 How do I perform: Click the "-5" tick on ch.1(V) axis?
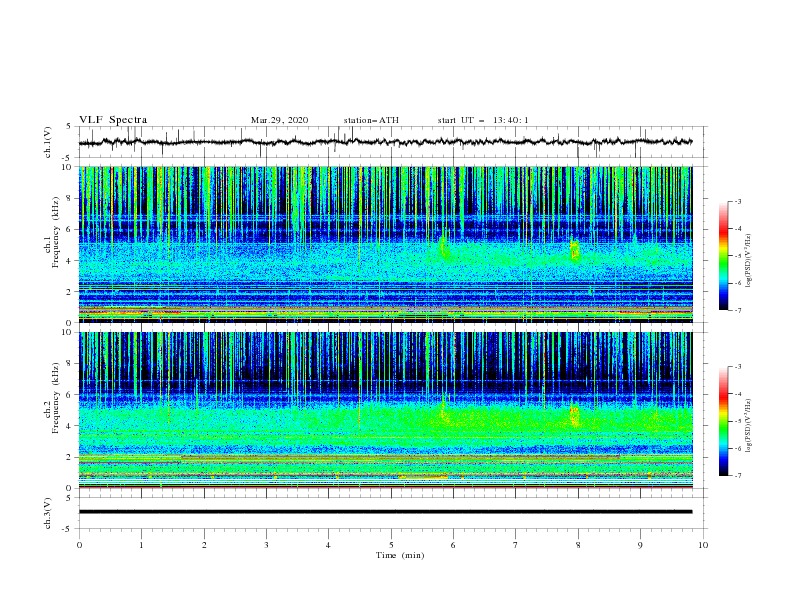coord(67,158)
